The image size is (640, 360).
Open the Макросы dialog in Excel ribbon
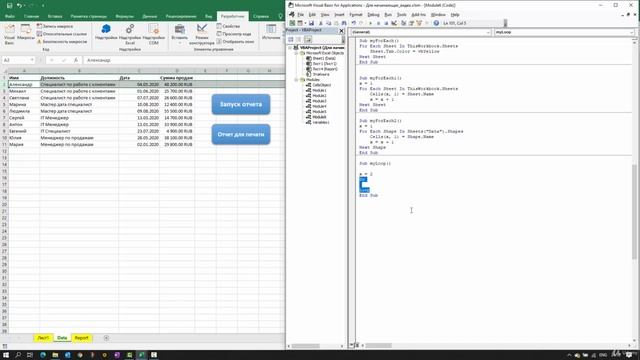(x=26, y=33)
